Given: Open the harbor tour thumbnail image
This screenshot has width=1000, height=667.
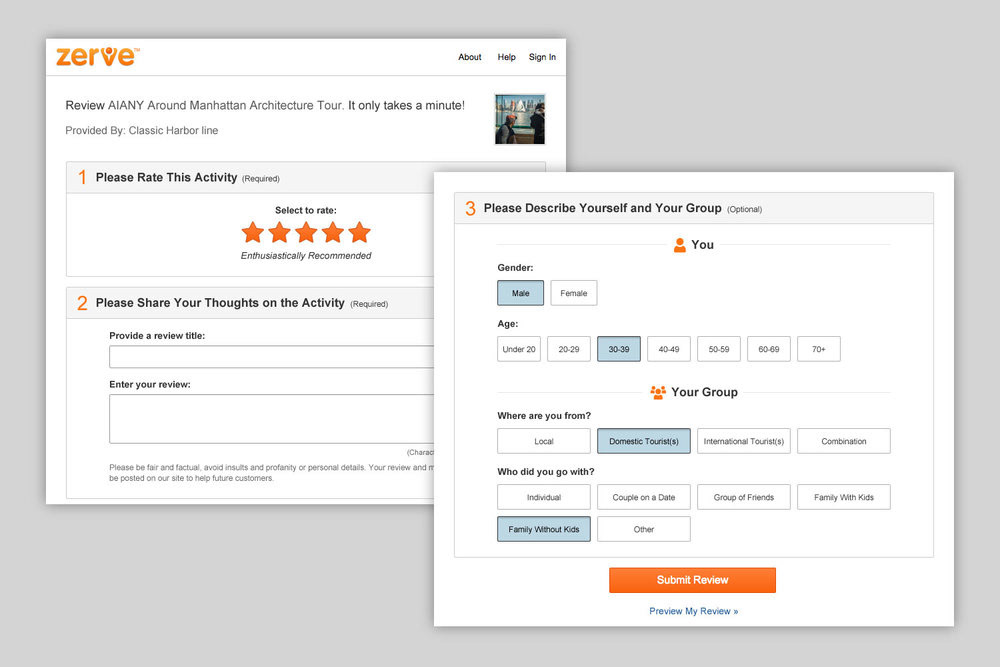Looking at the screenshot, I should [x=520, y=119].
